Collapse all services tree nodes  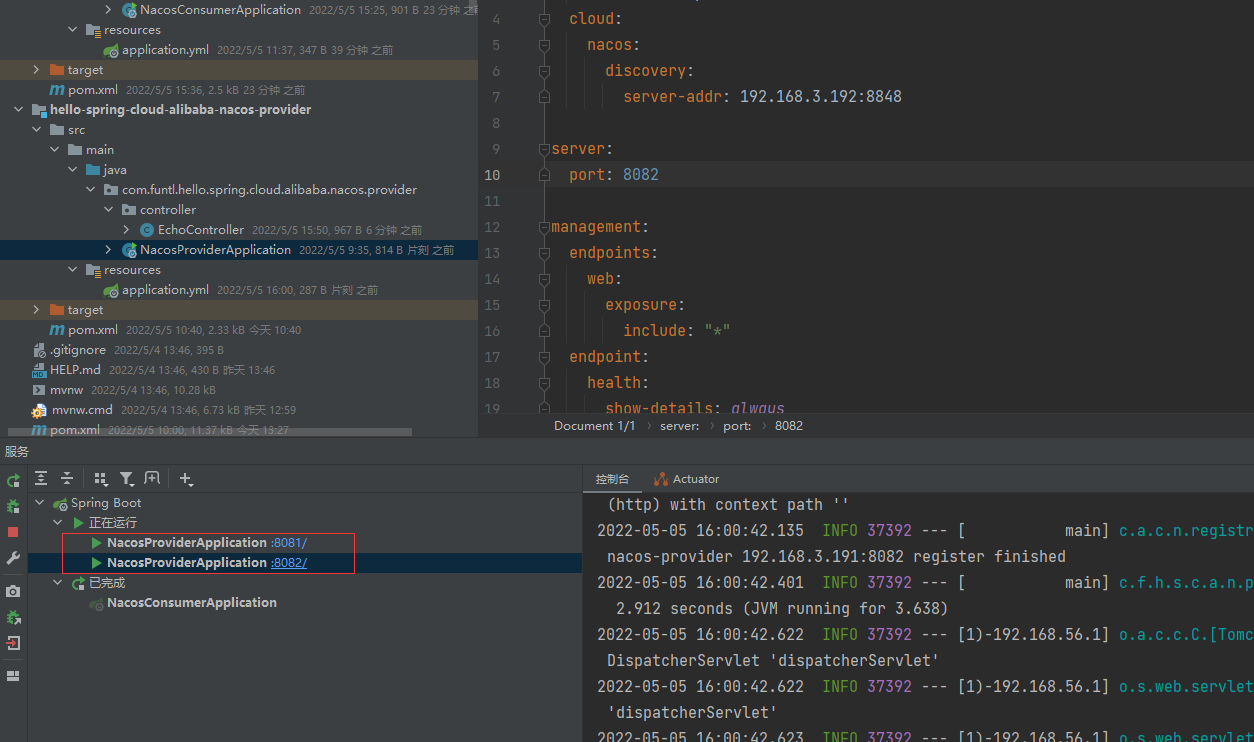[67, 479]
